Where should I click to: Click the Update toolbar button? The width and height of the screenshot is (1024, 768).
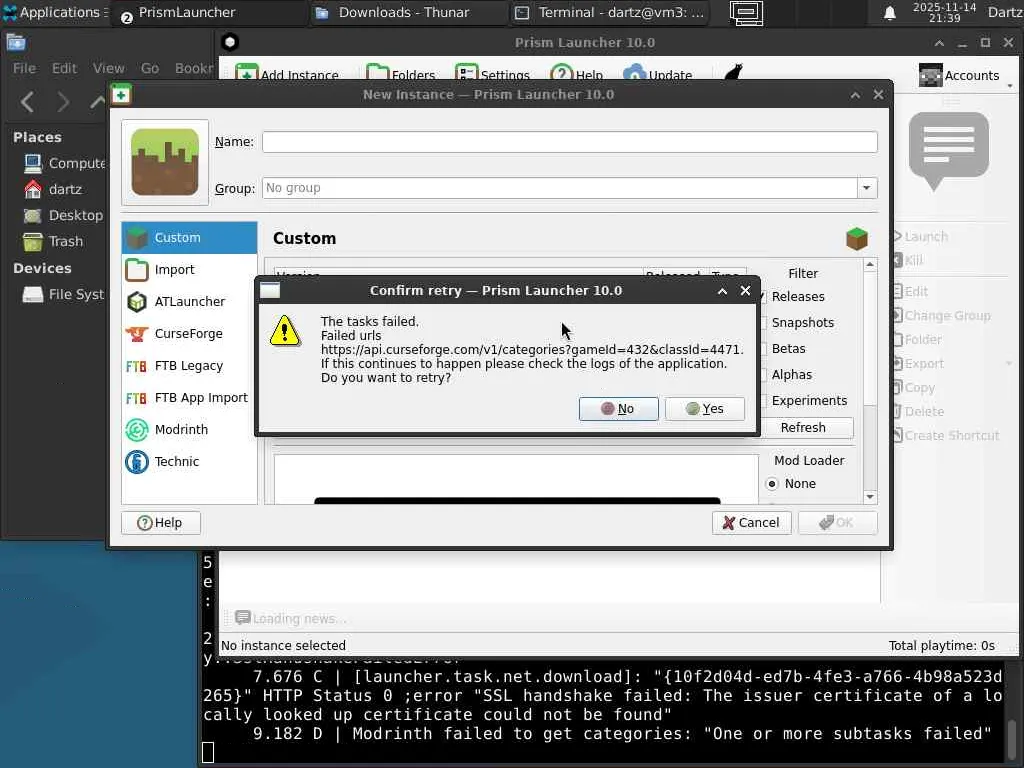click(658, 74)
